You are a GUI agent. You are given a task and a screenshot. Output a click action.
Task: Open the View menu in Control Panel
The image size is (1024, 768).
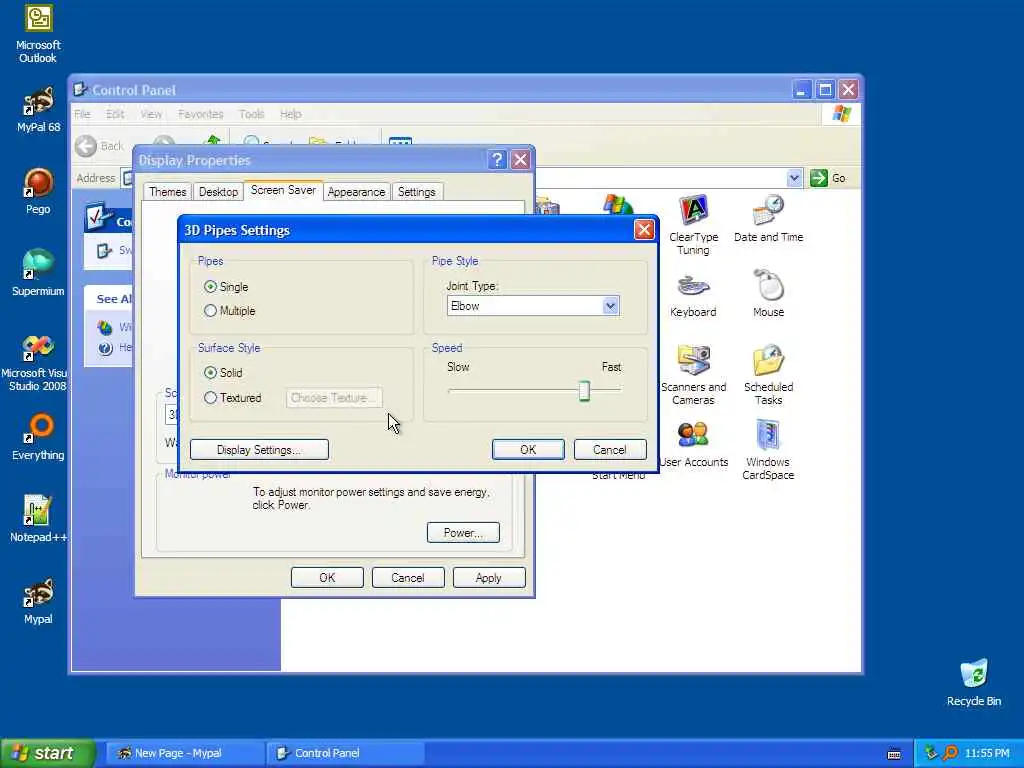click(151, 114)
